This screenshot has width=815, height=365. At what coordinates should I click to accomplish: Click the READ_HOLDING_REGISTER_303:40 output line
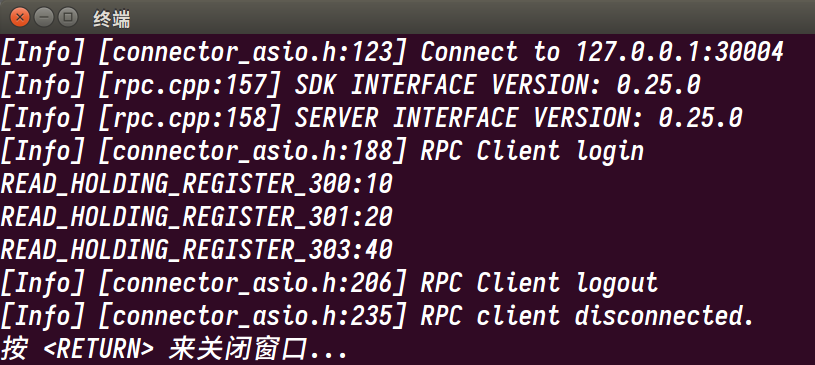[x=196, y=251]
